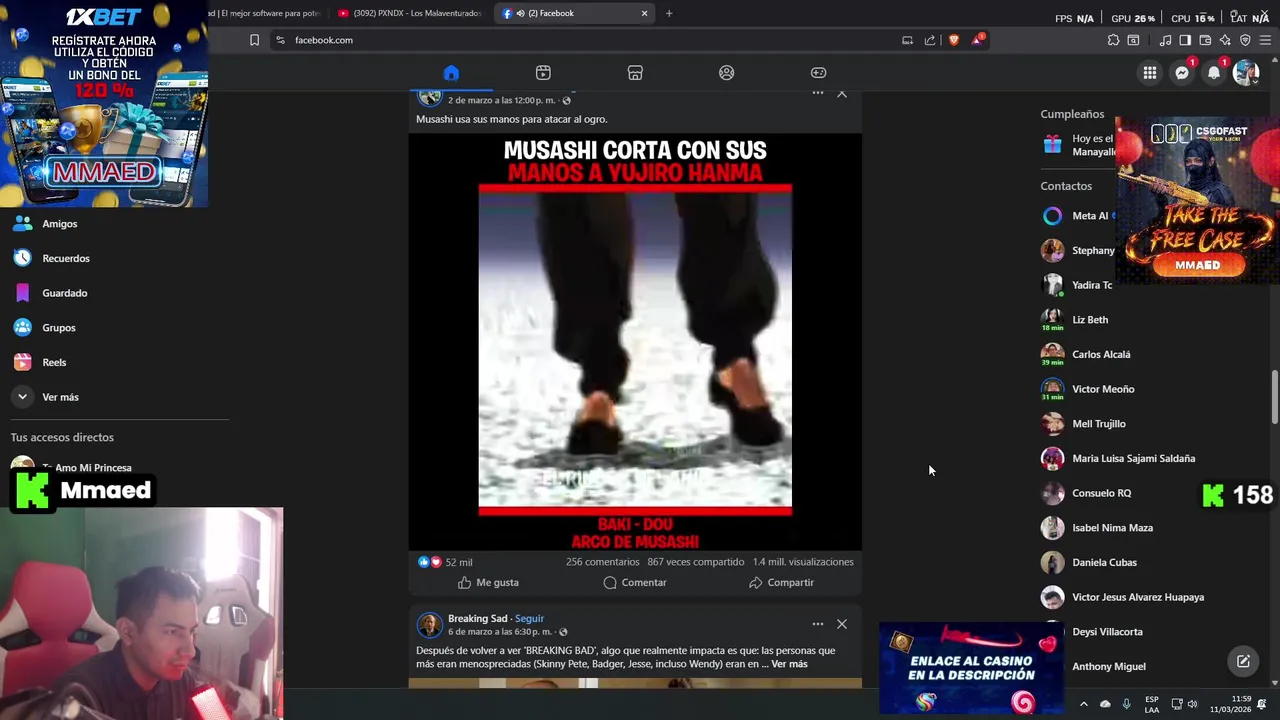Image resolution: width=1280 pixels, height=720 pixels.
Task: Open Facebook Gaming icon
Action: click(819, 73)
